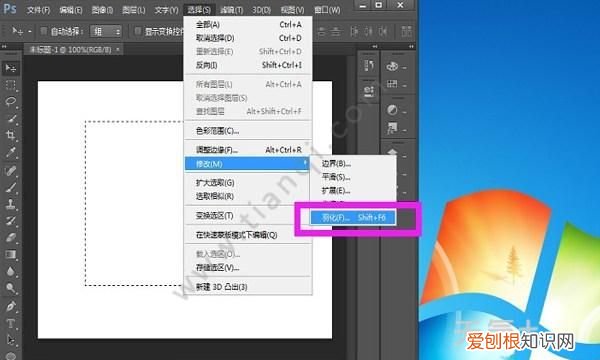Select the Blur tool

(x=11, y=271)
